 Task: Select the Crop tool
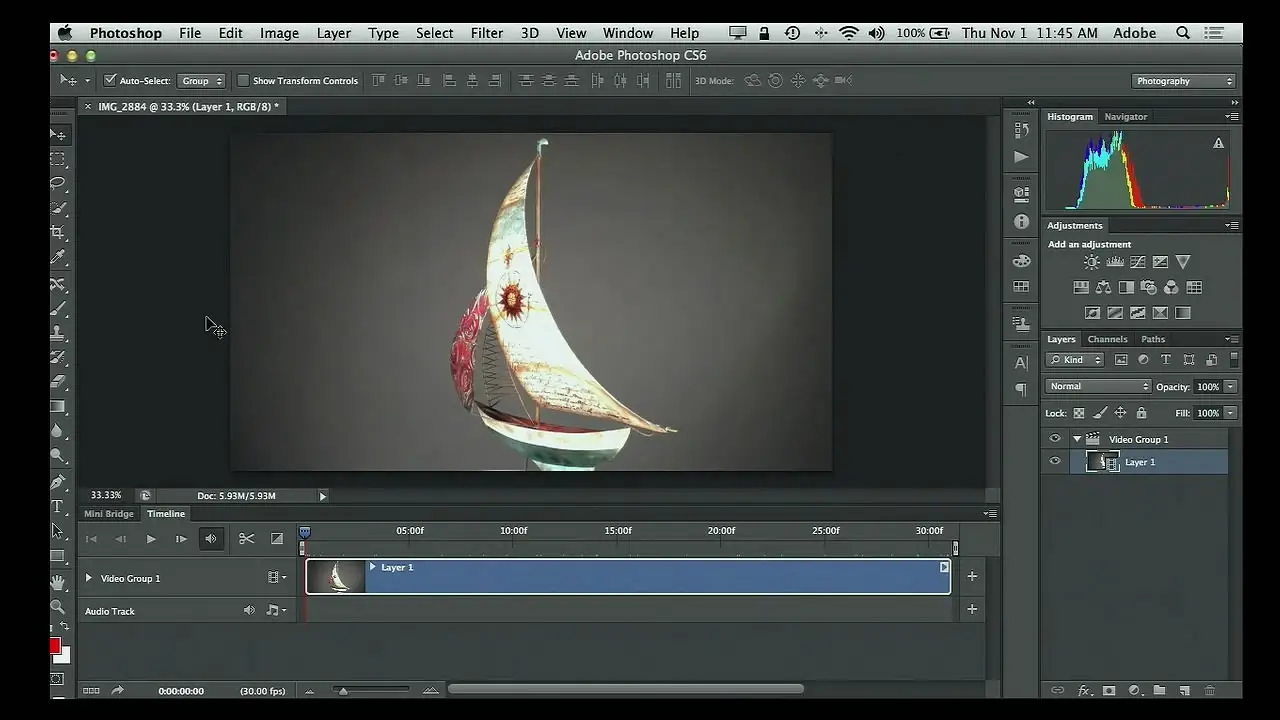pyautogui.click(x=58, y=233)
